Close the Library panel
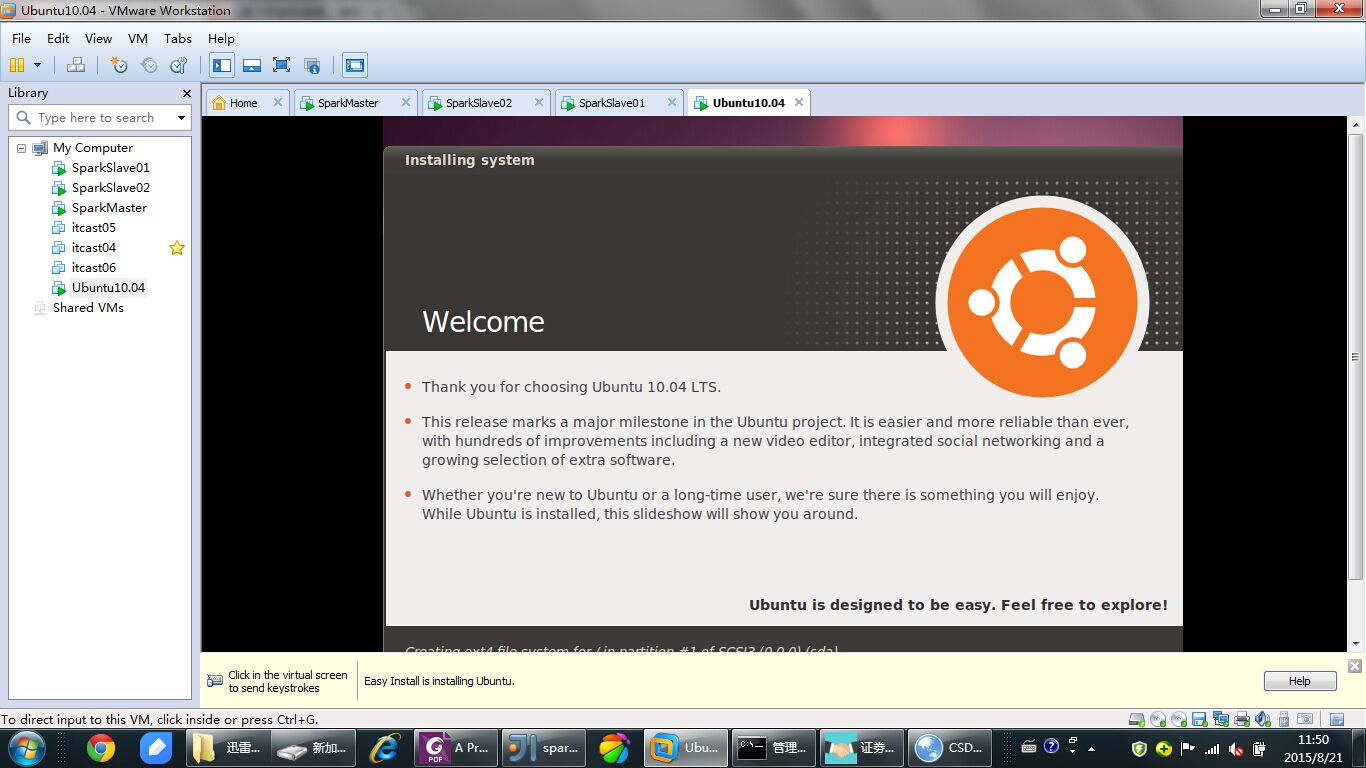 [x=186, y=93]
